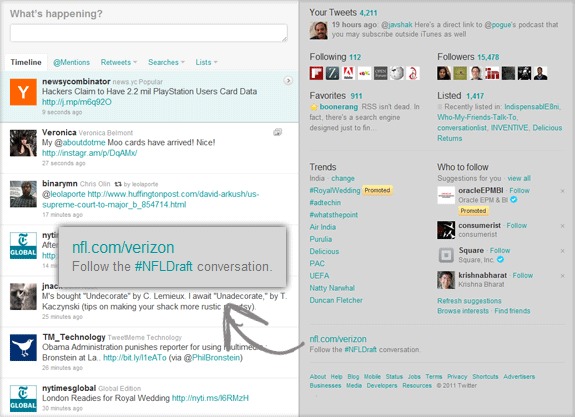Click the Refresh suggestions link

pyautogui.click(x=469, y=301)
